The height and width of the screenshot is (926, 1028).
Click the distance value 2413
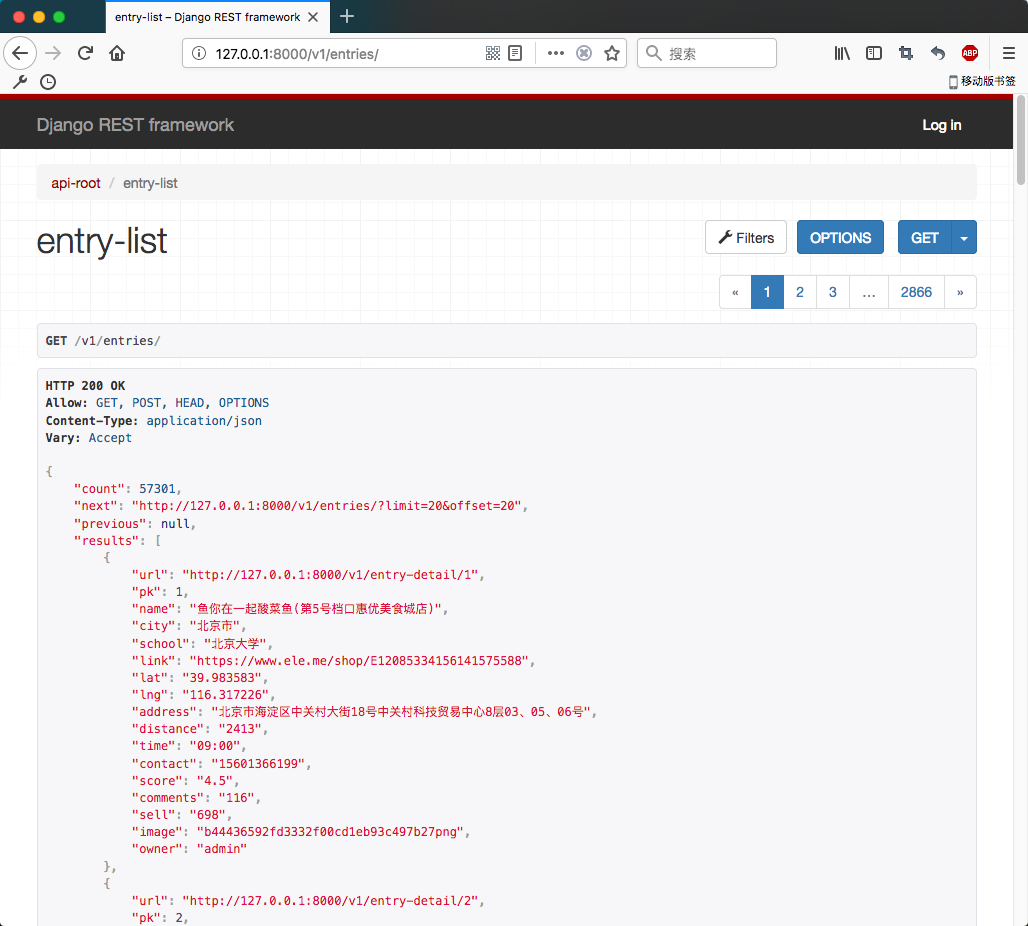240,729
